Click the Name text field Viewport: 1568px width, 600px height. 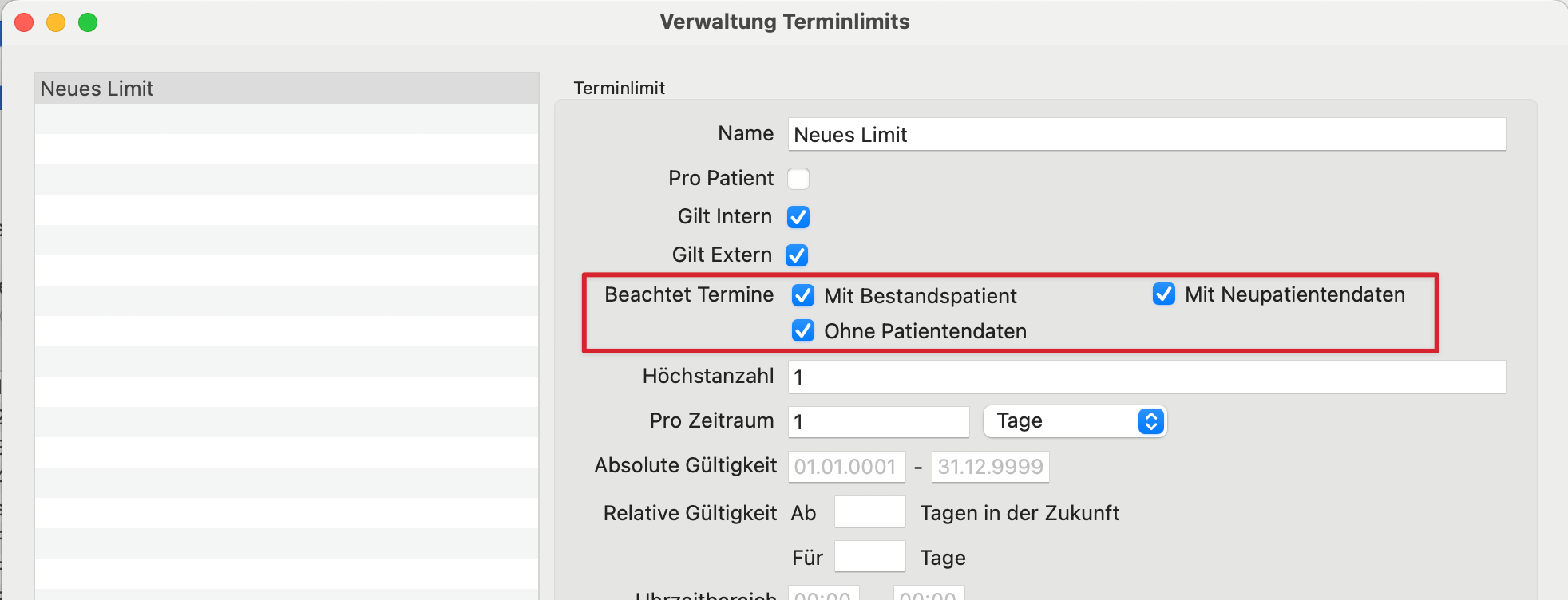(x=1146, y=134)
